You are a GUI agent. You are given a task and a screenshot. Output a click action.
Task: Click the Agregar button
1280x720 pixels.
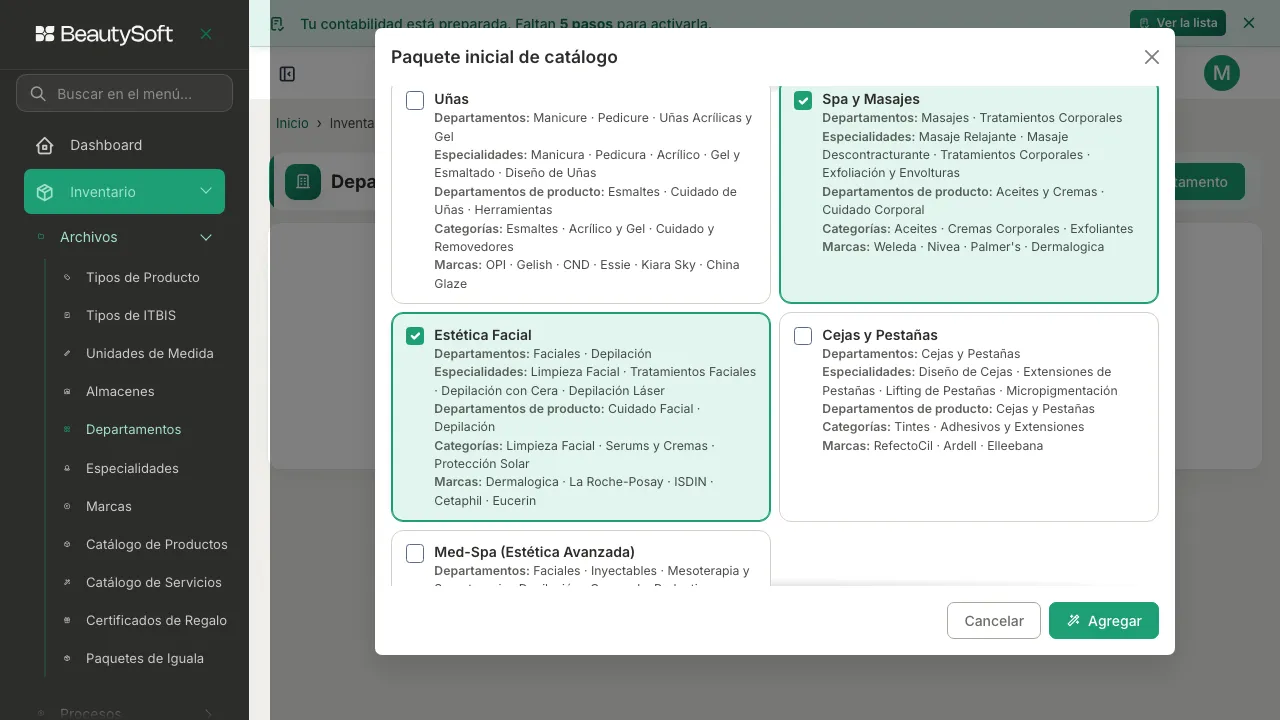point(1104,620)
